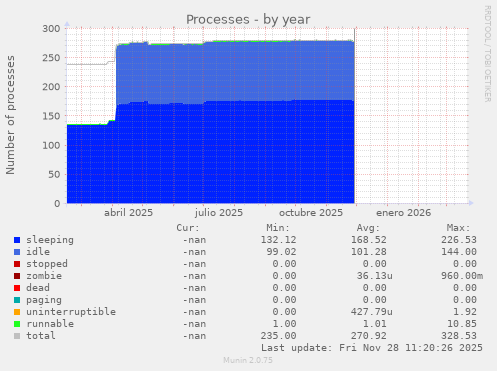The height and width of the screenshot is (371, 497).
Task: Click total Min value 235.00
Action: pos(278,336)
